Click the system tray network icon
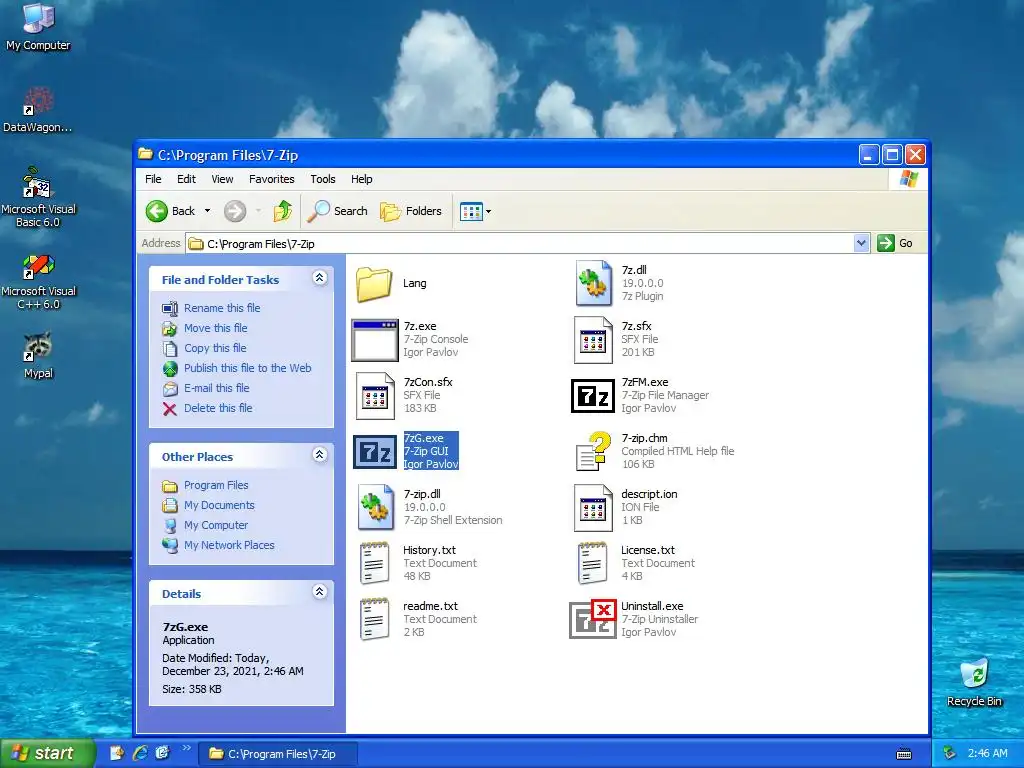Viewport: 1024px width, 768px height. point(950,753)
